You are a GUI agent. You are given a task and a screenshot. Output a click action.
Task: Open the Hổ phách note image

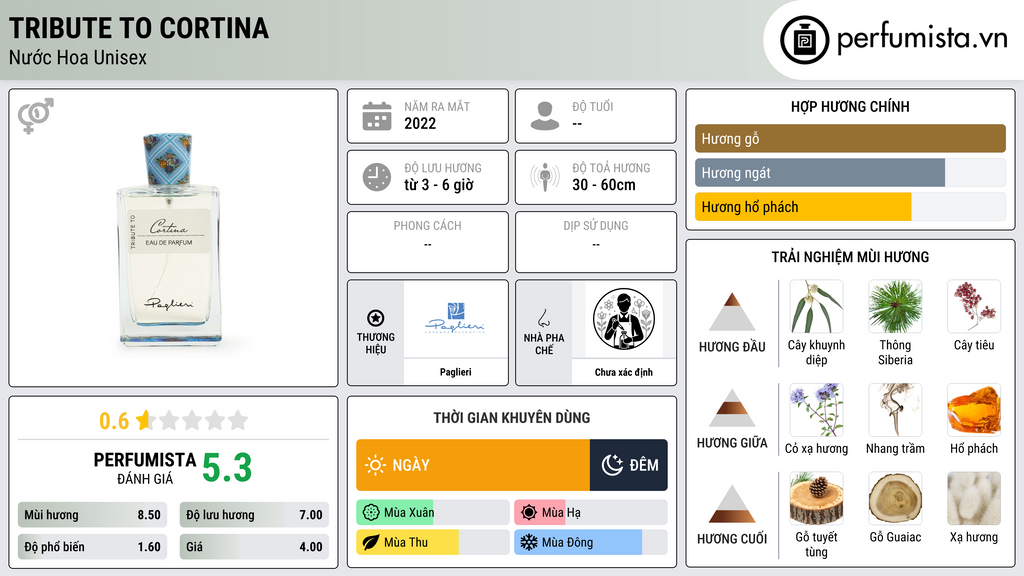tap(974, 410)
